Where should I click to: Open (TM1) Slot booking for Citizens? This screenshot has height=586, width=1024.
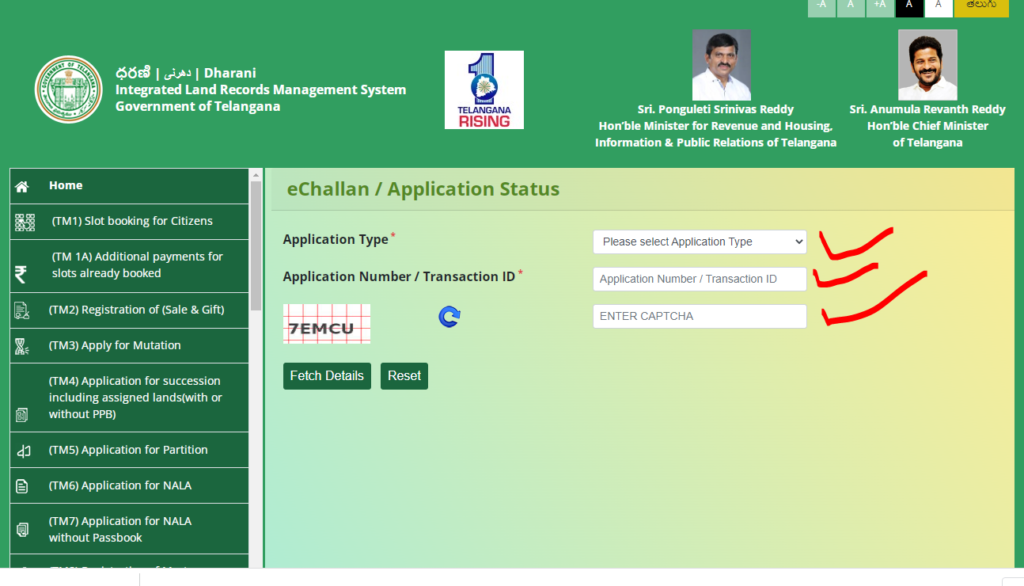[x=129, y=221]
